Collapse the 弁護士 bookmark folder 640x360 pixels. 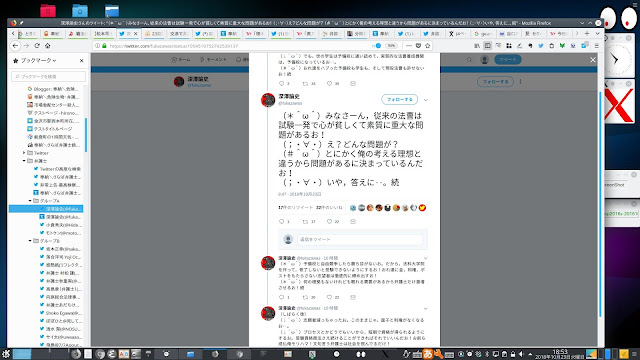point(24,161)
